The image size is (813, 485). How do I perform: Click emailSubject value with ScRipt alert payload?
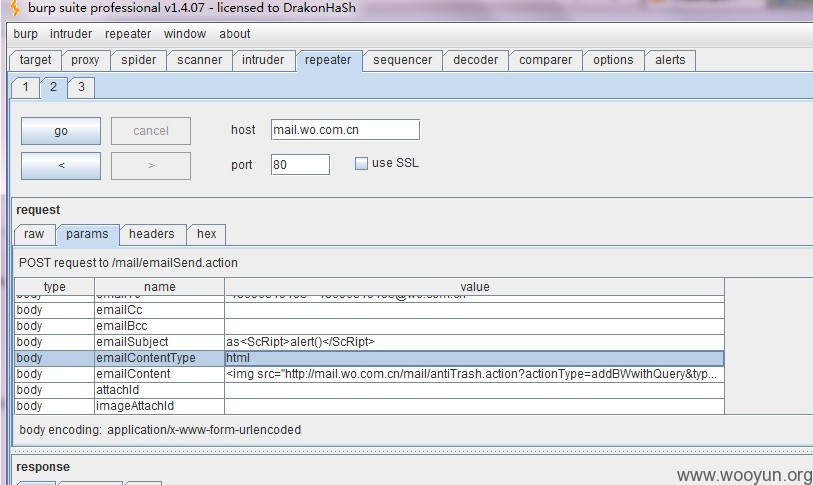click(x=474, y=342)
